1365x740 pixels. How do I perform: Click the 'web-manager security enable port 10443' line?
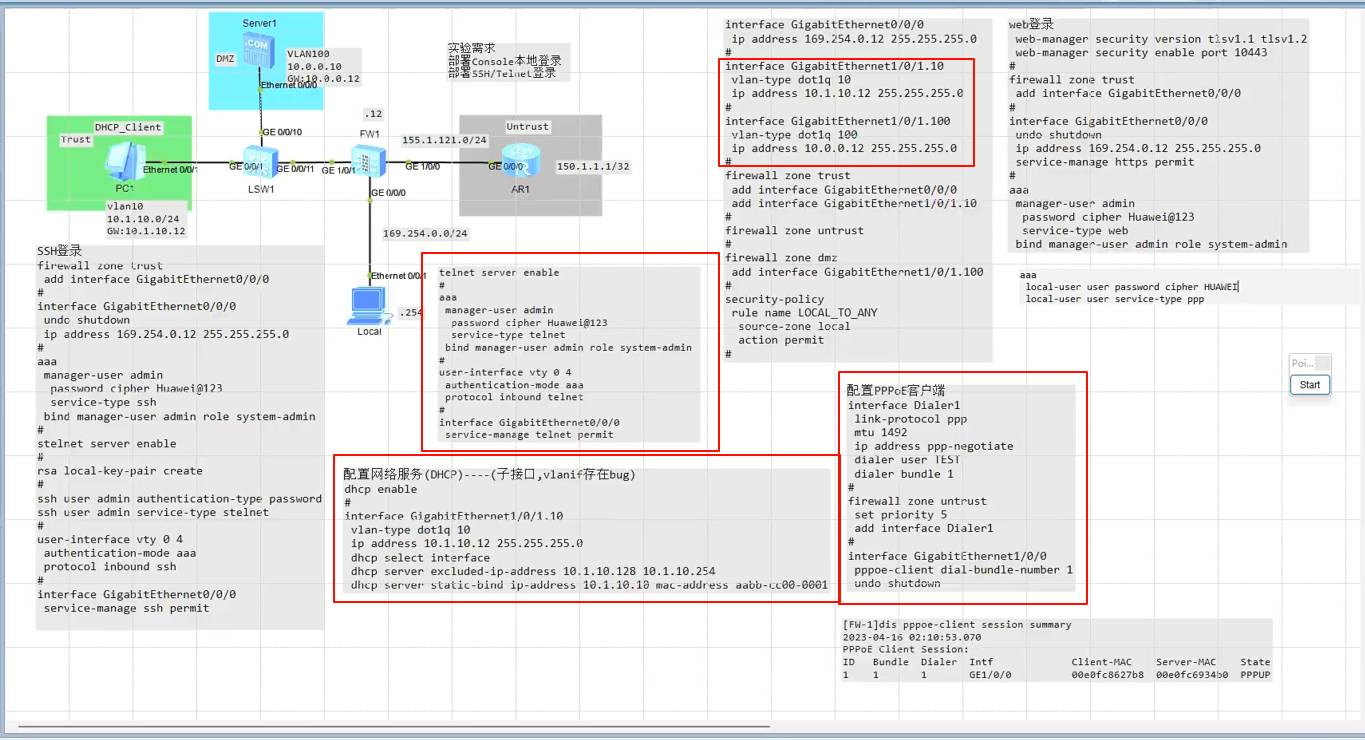1141,53
